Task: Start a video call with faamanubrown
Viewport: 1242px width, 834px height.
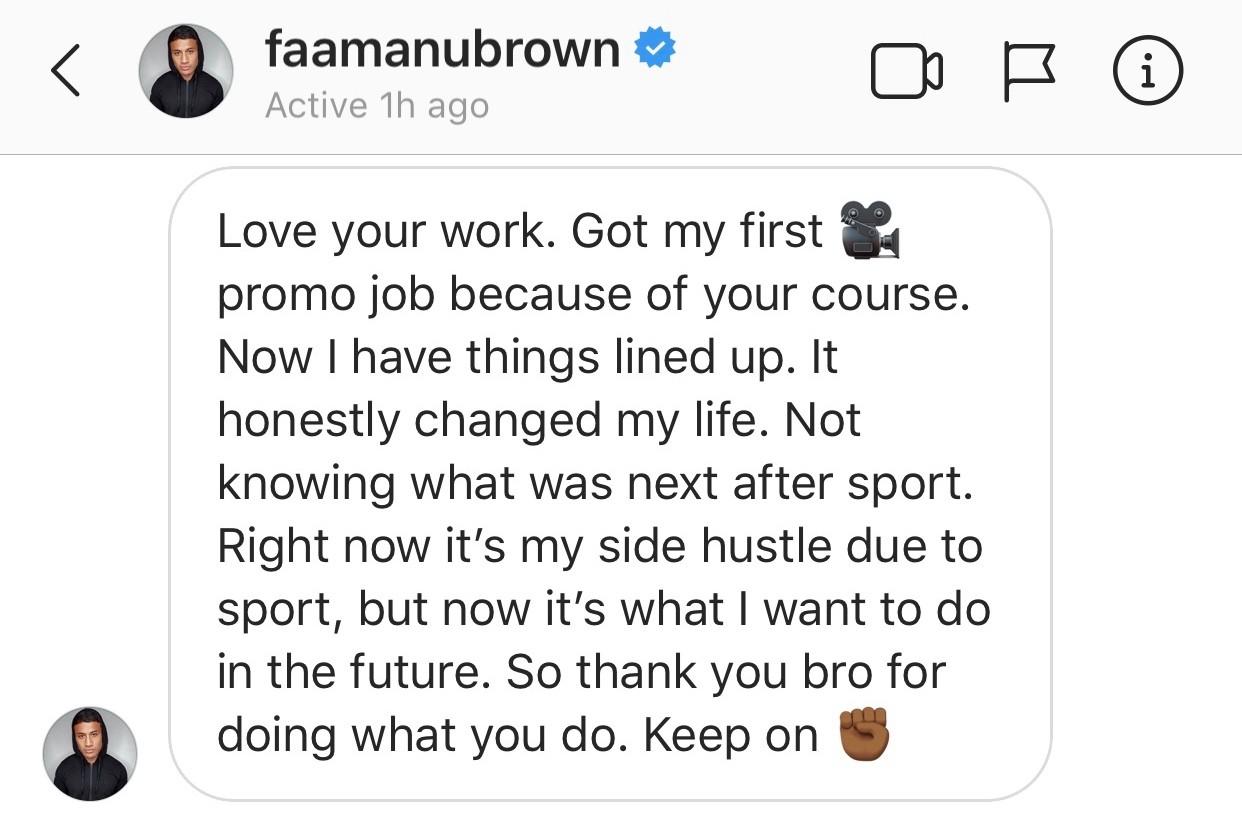Action: [x=907, y=73]
